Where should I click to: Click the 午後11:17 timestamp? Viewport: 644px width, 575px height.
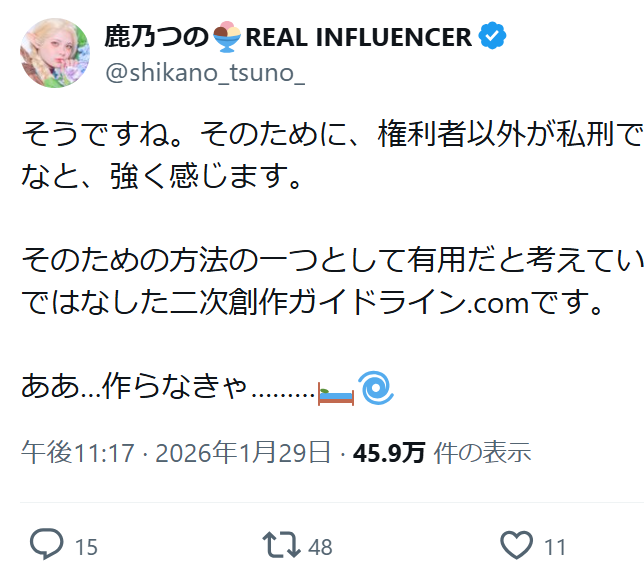[x=77, y=452]
